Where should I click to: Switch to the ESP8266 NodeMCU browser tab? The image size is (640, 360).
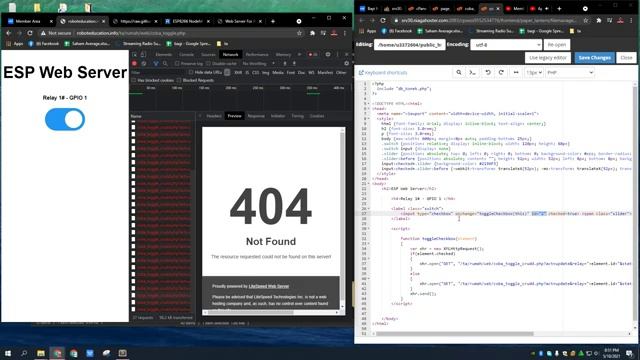(187, 21)
